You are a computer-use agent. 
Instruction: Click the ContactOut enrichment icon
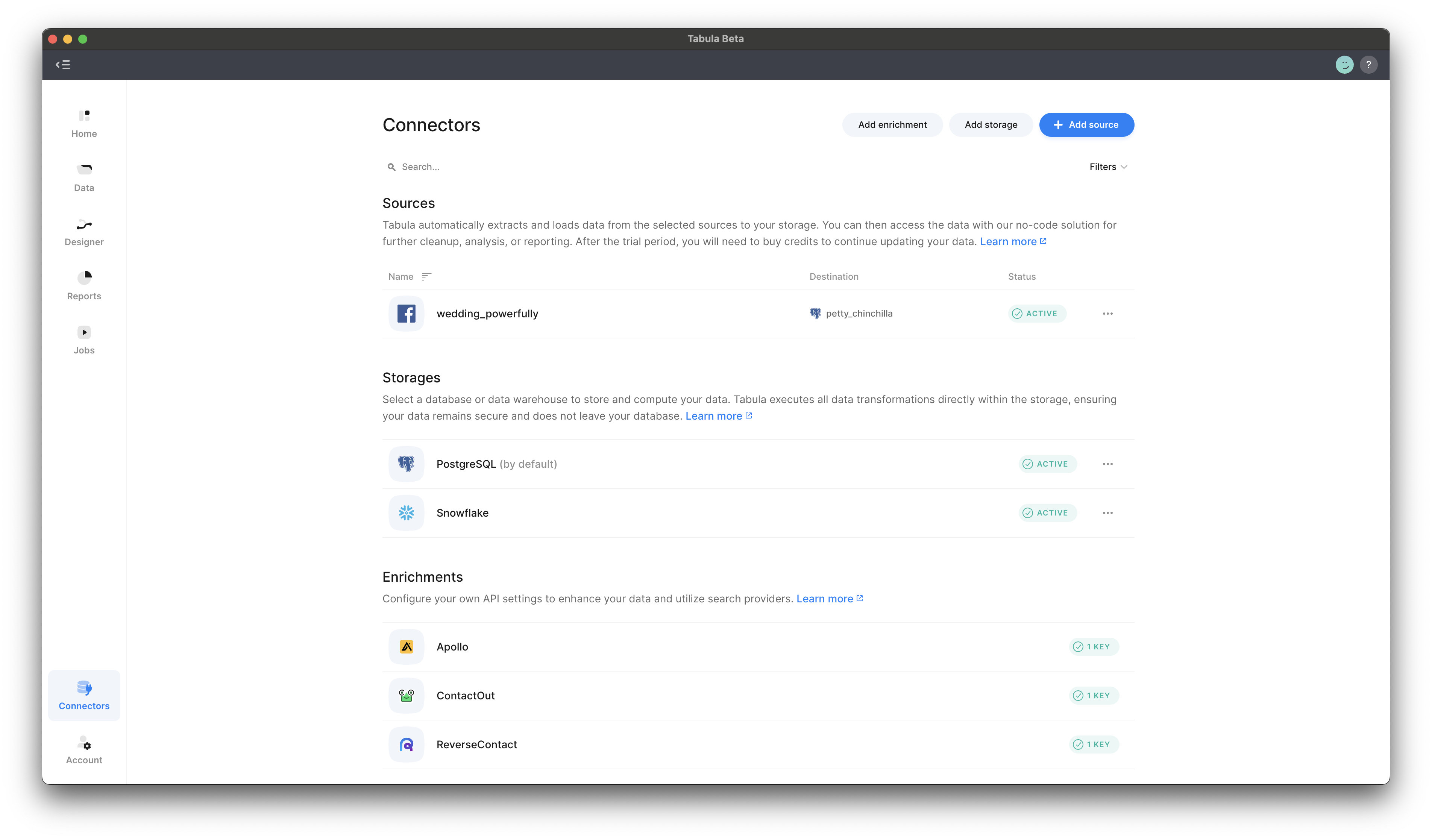406,696
